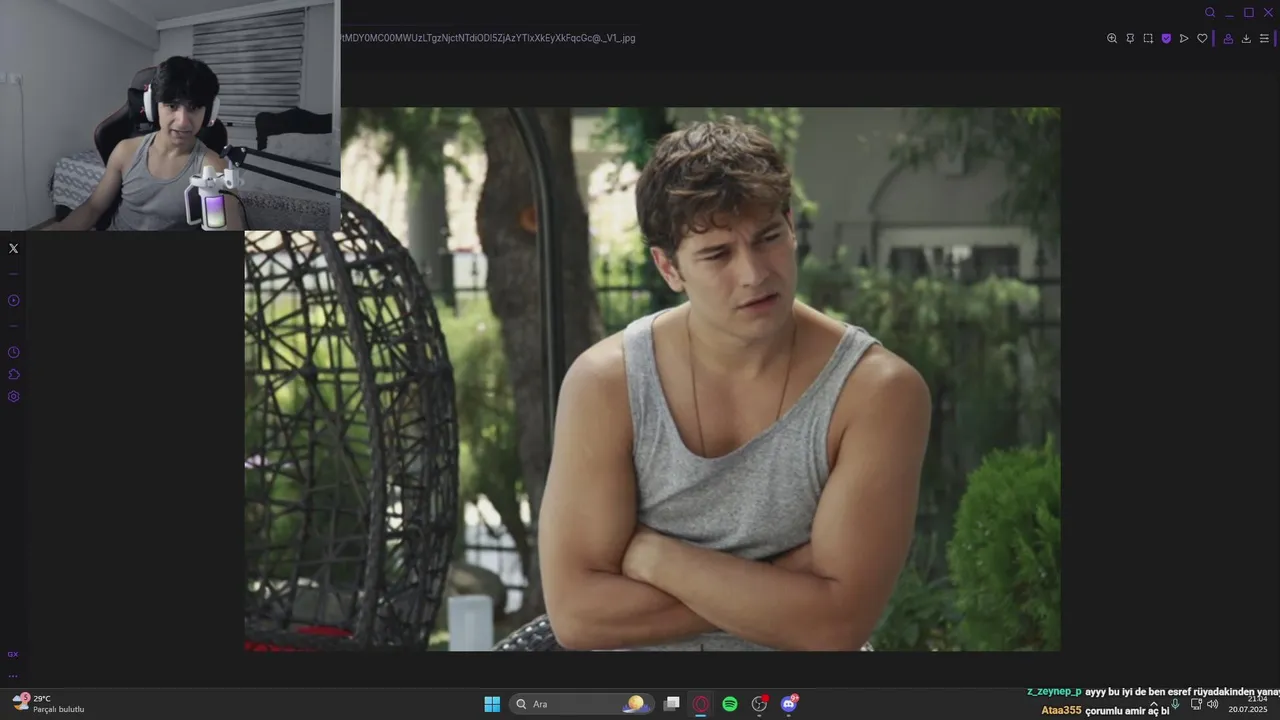Open tab search at window top
1280x720 pixels.
tap(1210, 13)
